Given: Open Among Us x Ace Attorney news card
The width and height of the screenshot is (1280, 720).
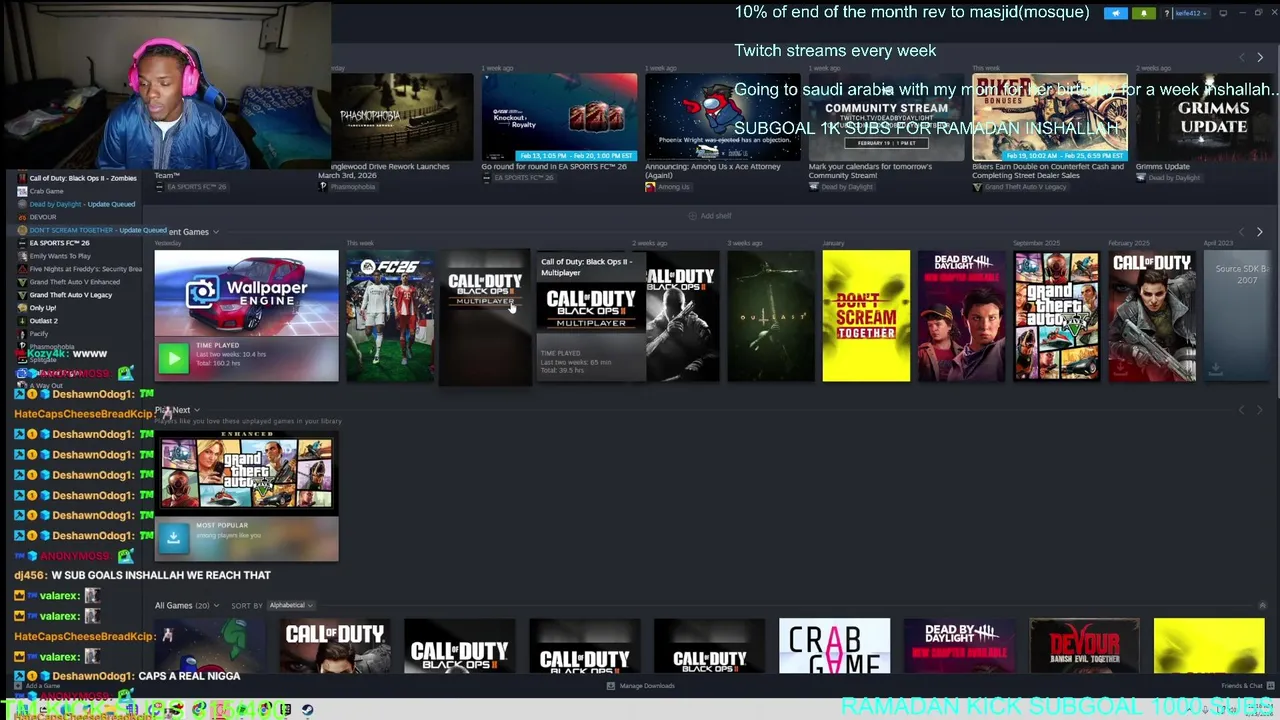Looking at the screenshot, I should click(x=722, y=116).
